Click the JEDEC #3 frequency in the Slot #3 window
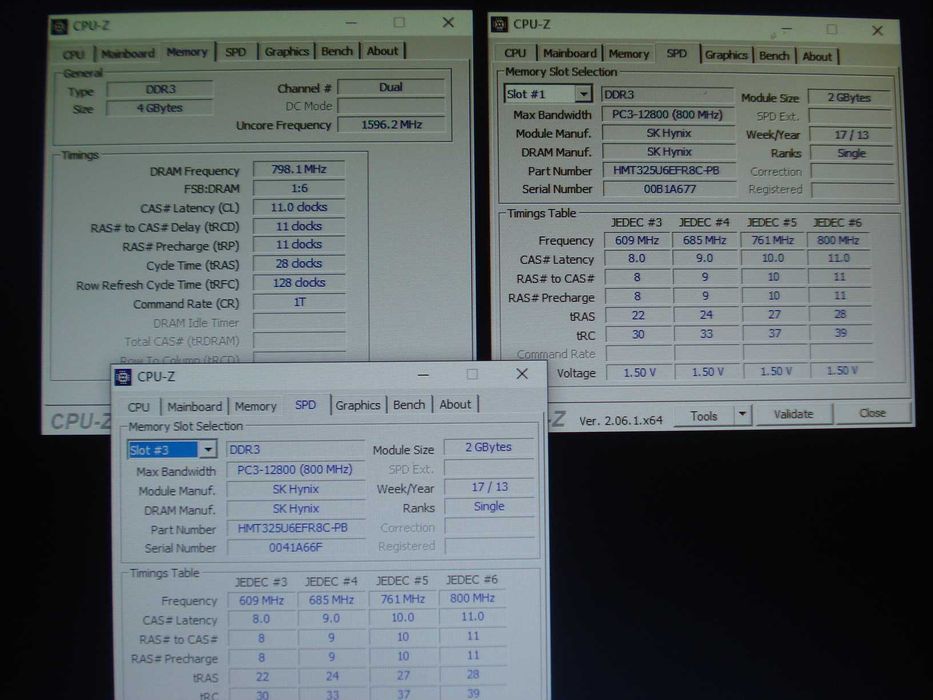 tap(261, 601)
